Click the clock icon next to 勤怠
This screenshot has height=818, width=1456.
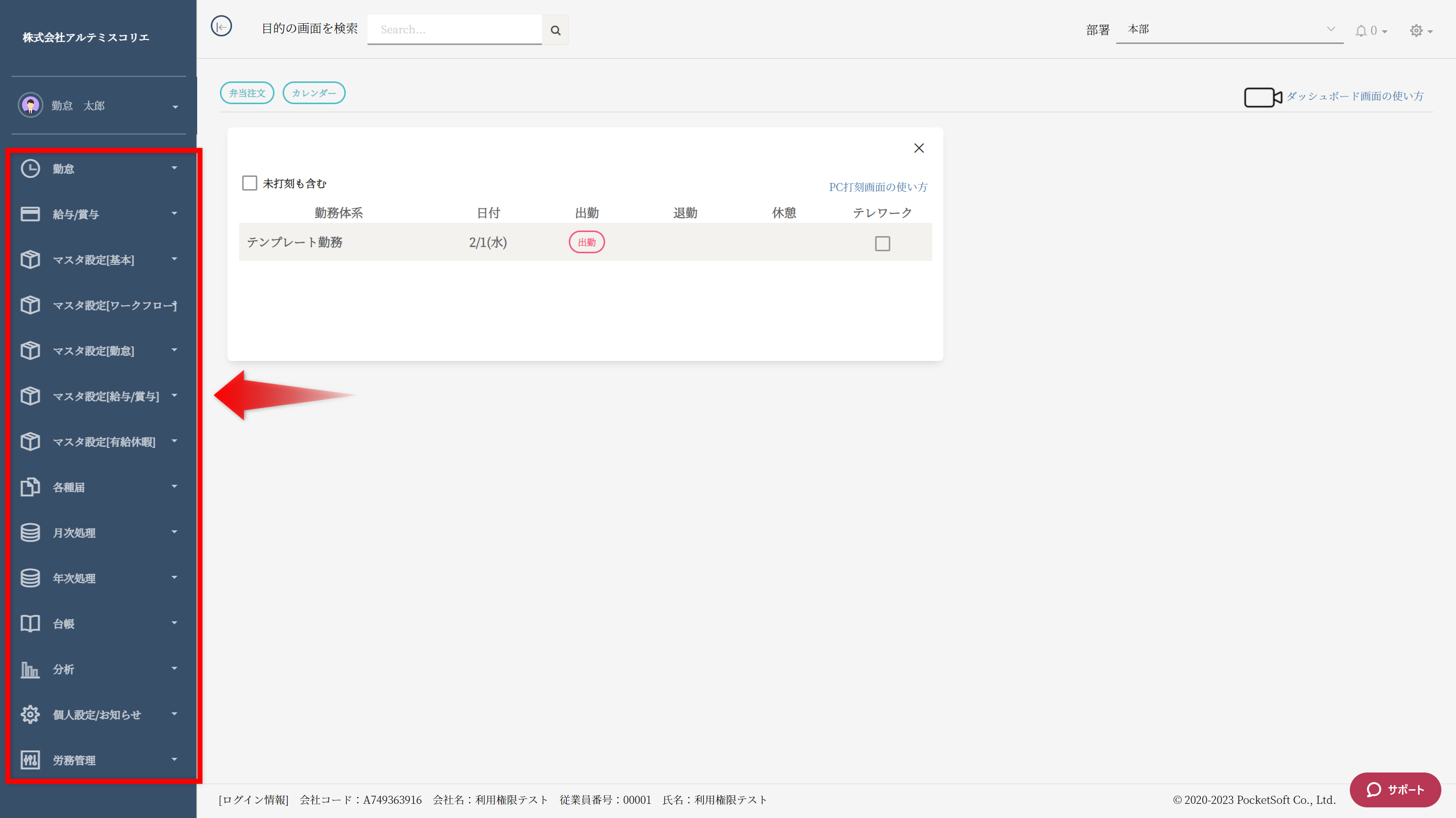30,168
